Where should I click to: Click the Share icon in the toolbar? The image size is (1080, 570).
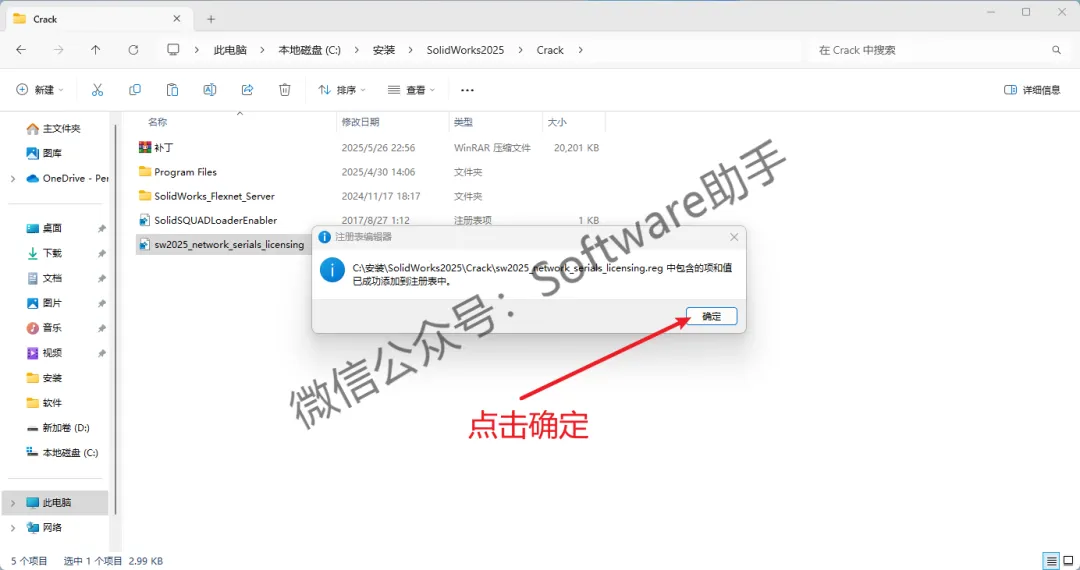tap(247, 89)
